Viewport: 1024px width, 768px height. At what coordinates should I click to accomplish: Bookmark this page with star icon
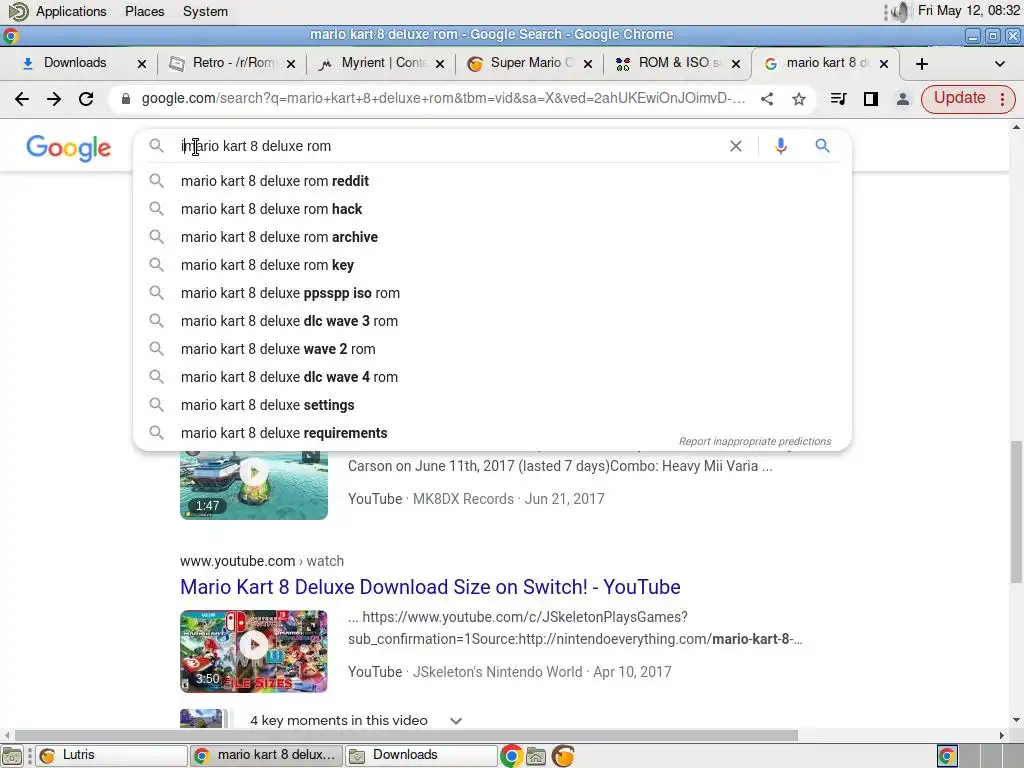tap(798, 99)
